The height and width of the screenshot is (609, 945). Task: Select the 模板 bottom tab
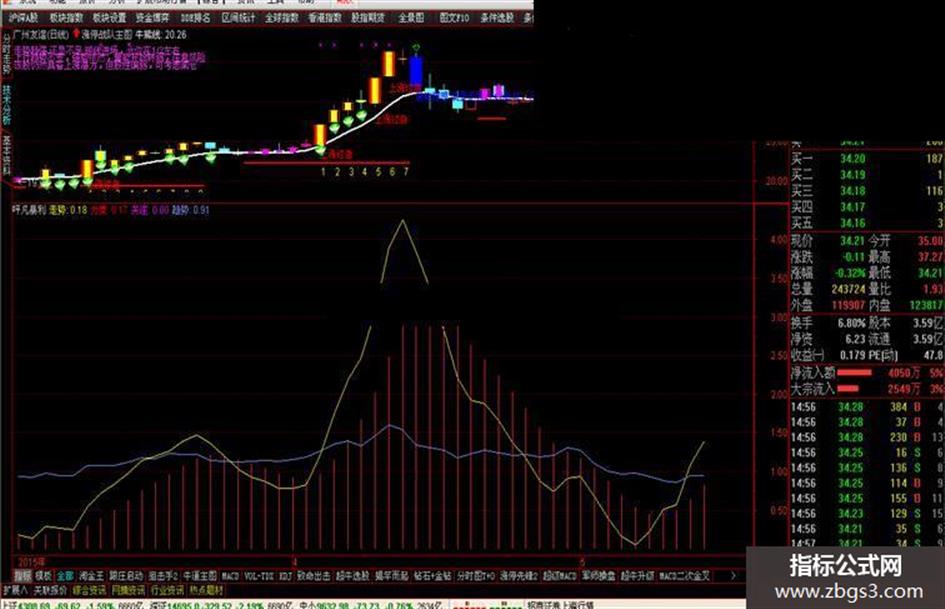click(43, 576)
